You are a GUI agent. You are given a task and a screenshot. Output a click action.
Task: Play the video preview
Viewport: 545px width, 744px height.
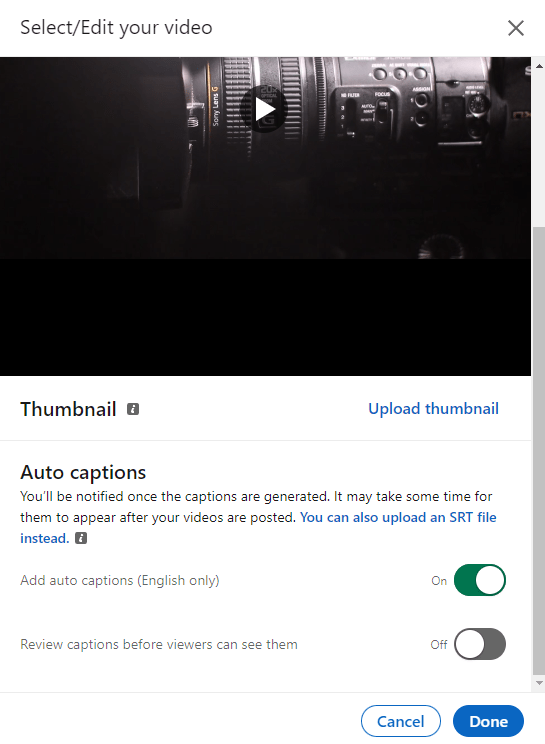264,109
